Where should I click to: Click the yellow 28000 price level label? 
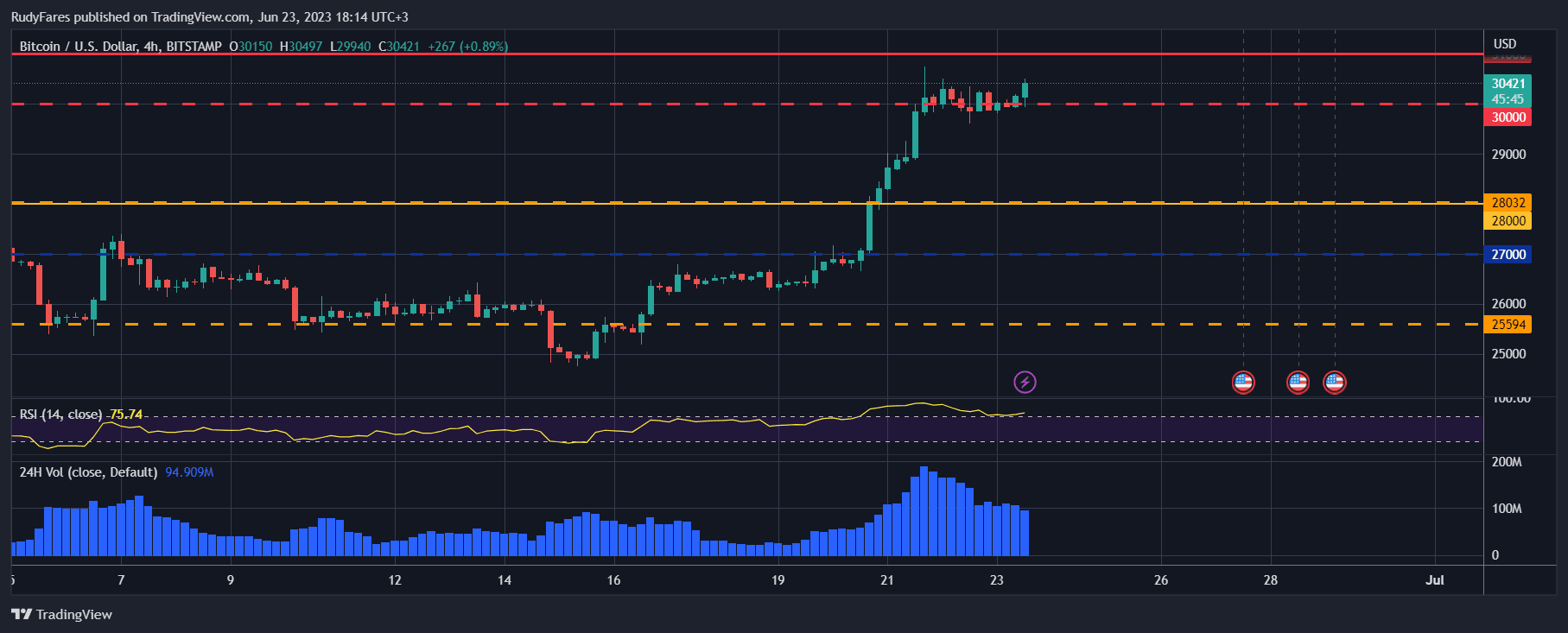tap(1508, 221)
